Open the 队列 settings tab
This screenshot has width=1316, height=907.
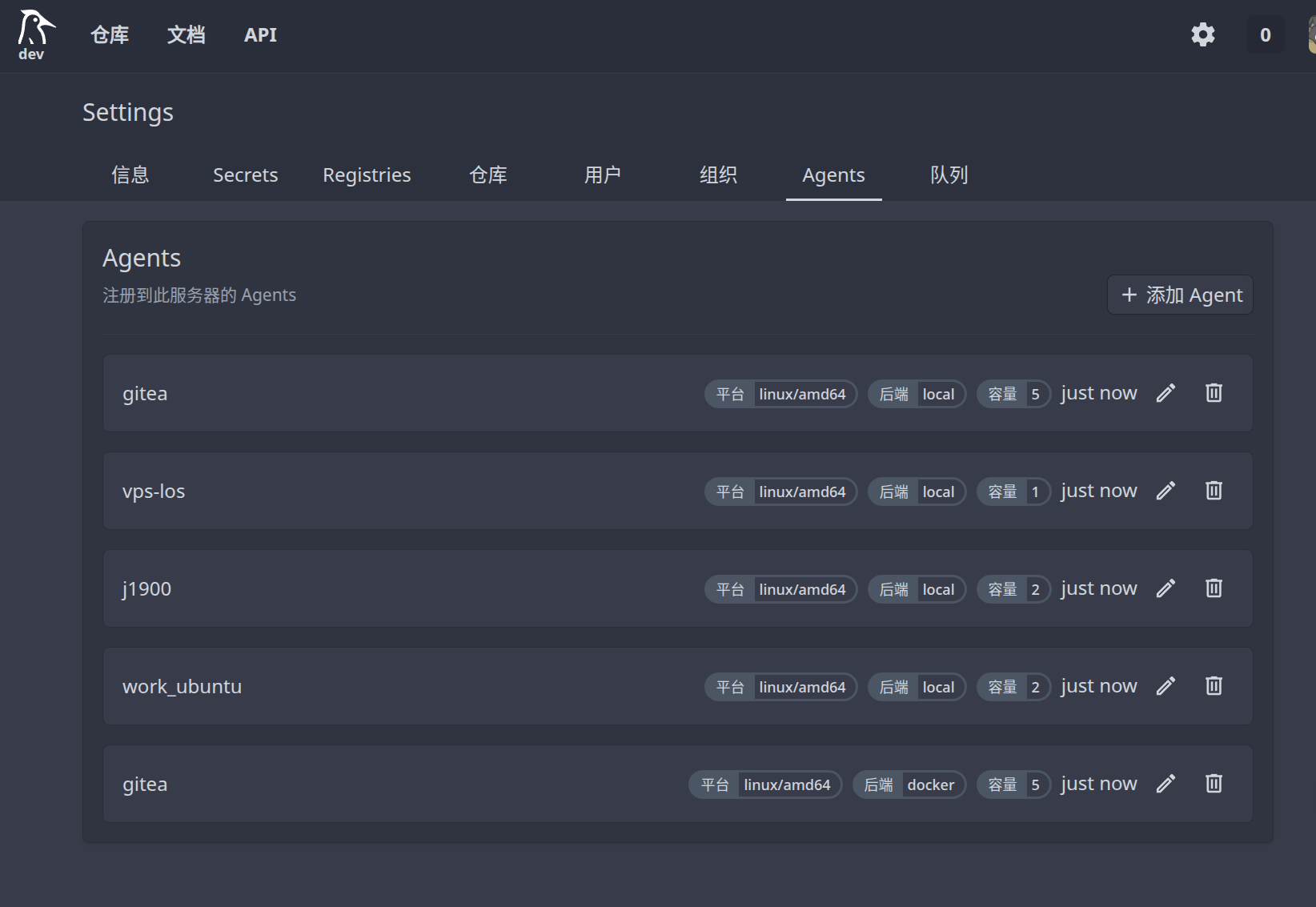(x=949, y=175)
